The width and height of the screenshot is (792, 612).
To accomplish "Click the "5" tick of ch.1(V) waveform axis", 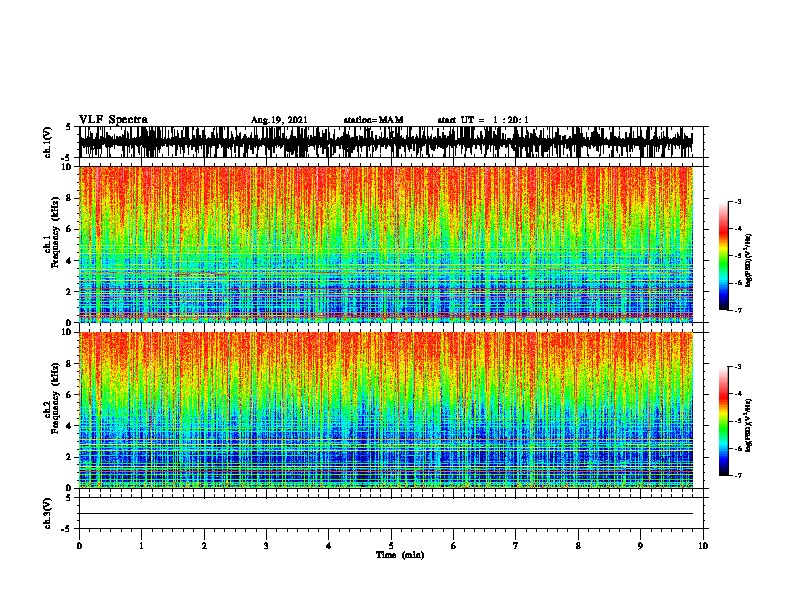I will point(68,127).
